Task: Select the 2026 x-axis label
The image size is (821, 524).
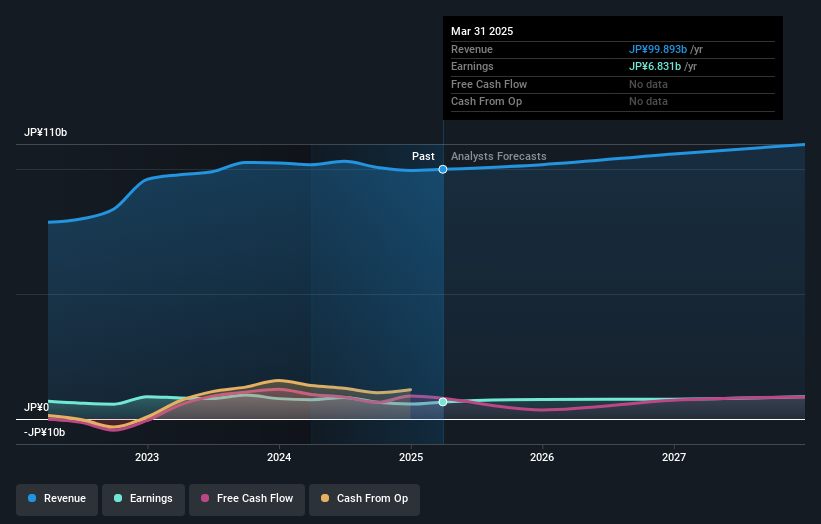Action: tap(542, 457)
